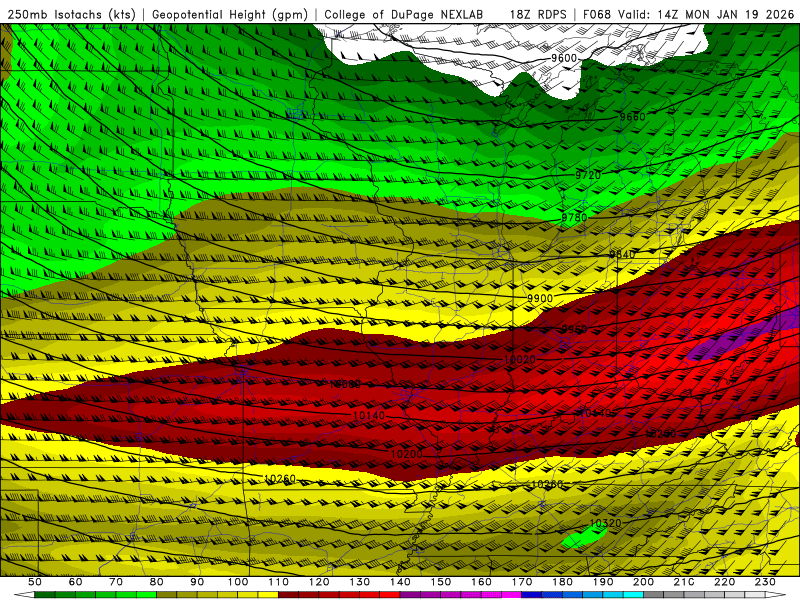Click the legend value 130

[360, 582]
